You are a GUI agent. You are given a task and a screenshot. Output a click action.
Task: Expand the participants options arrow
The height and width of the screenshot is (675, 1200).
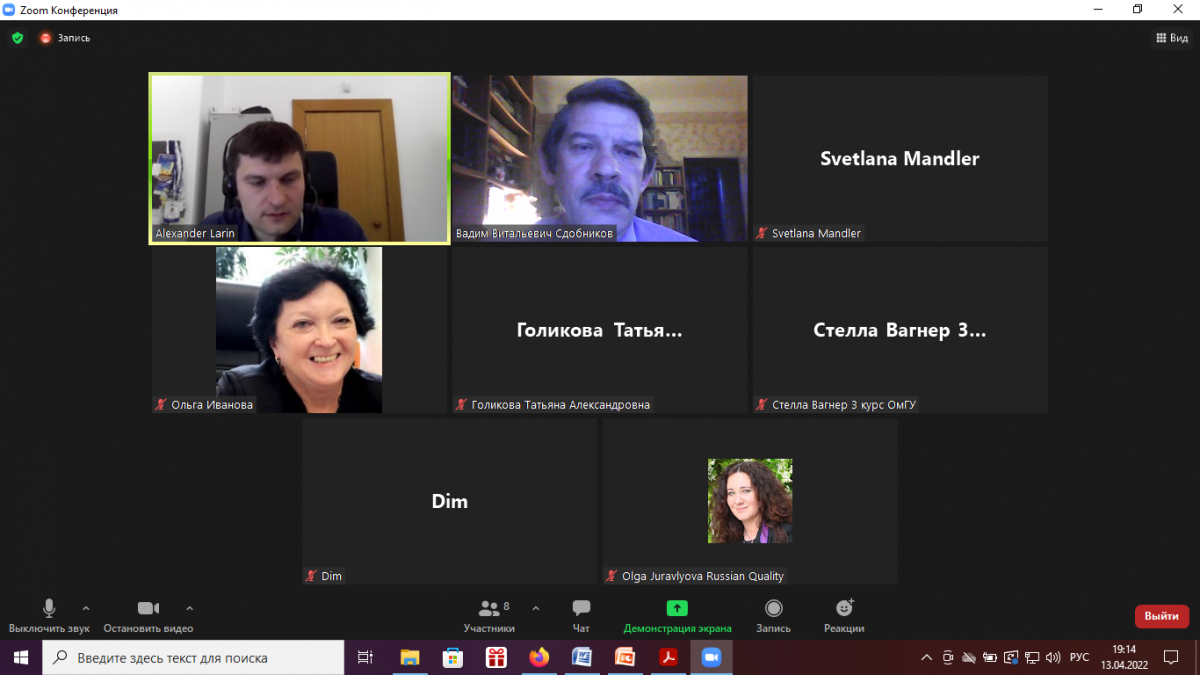click(536, 608)
